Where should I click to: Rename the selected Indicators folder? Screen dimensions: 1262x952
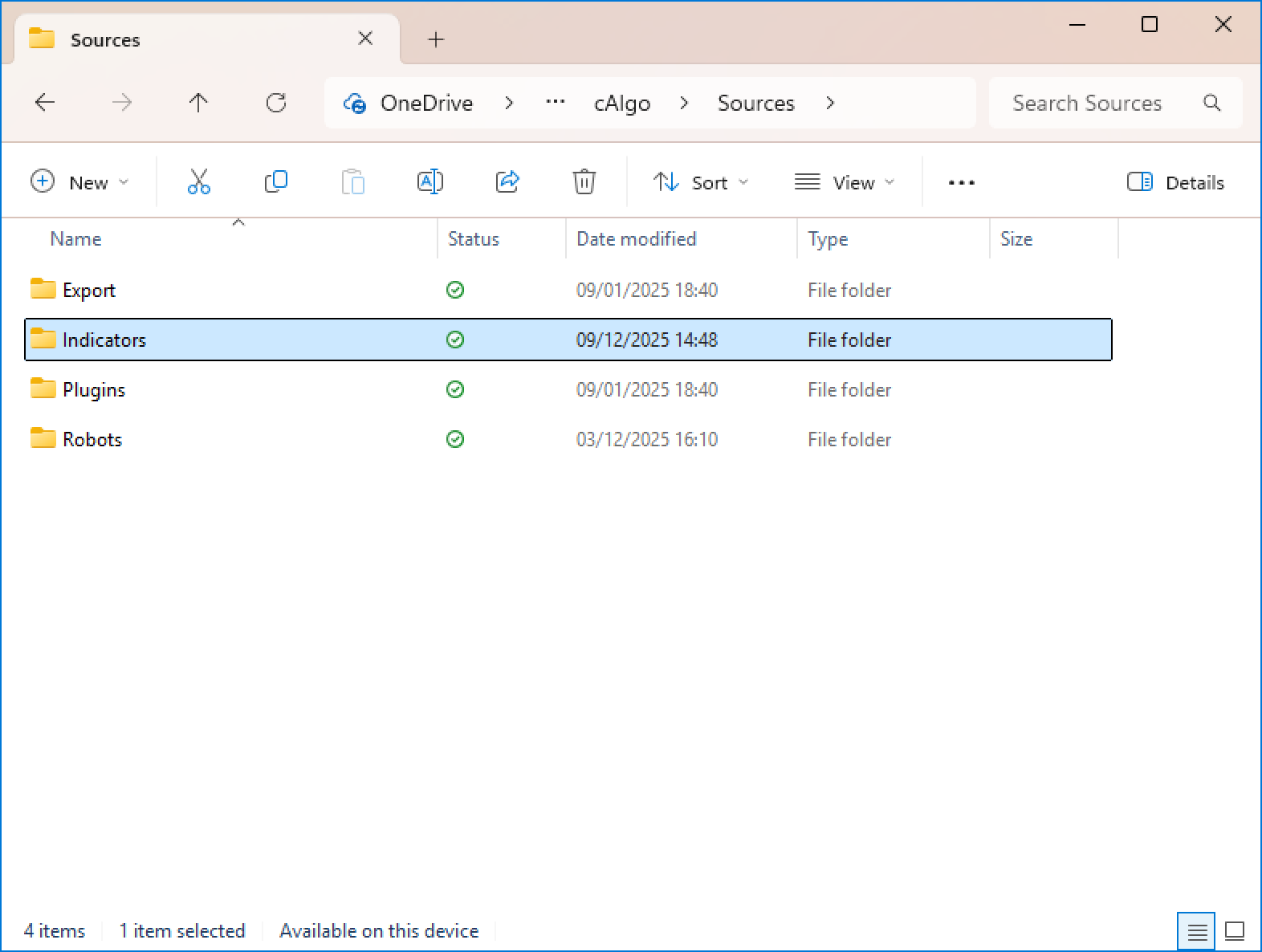click(x=430, y=182)
